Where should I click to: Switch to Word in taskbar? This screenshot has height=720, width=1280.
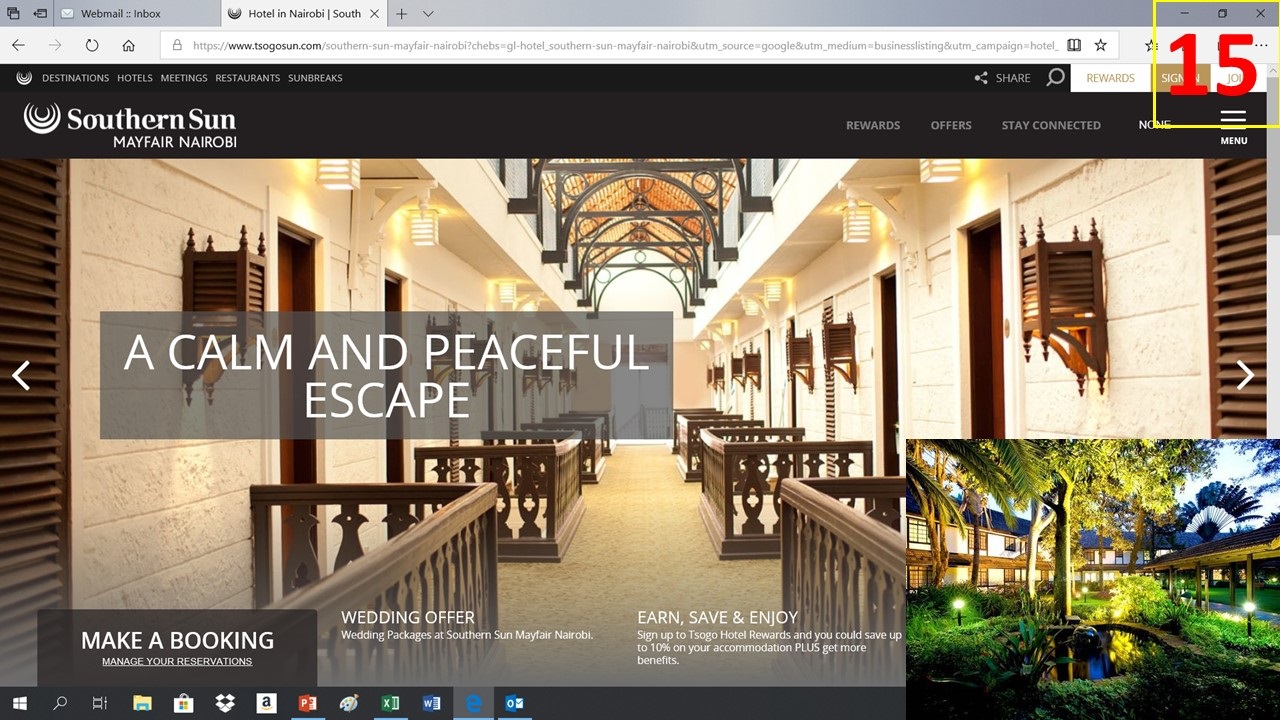(431, 703)
